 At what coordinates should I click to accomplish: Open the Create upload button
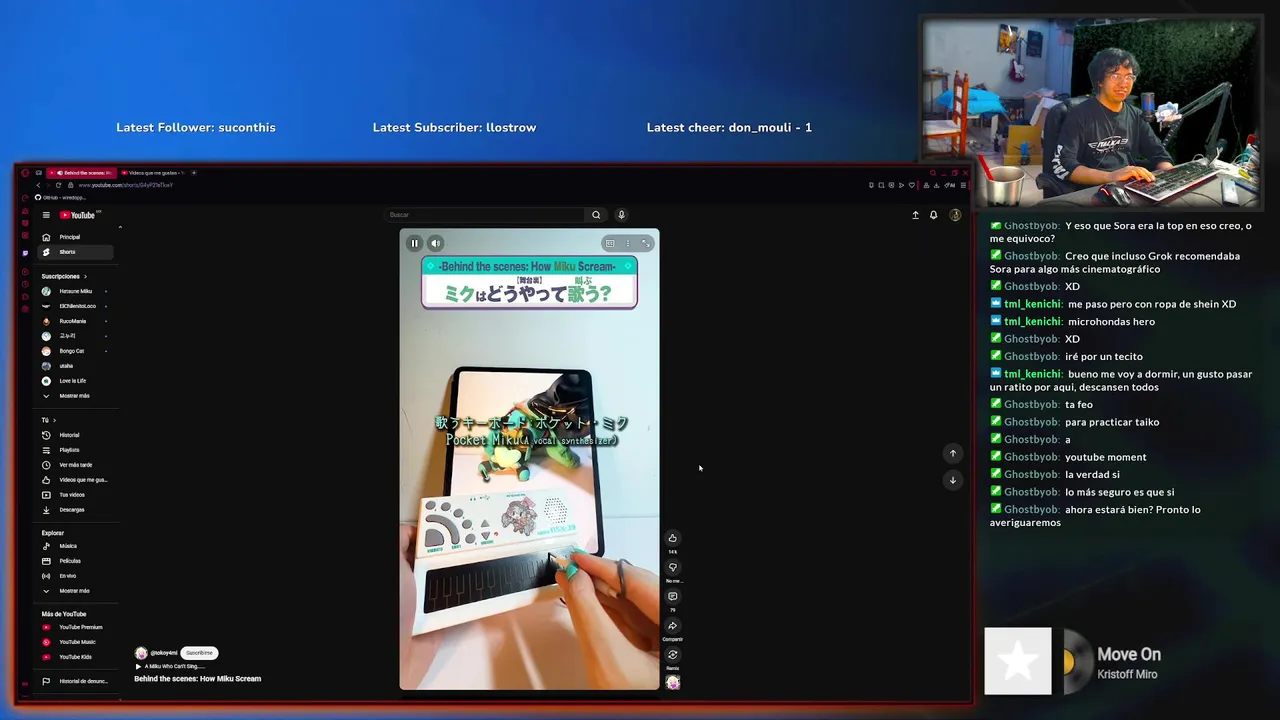pos(915,215)
